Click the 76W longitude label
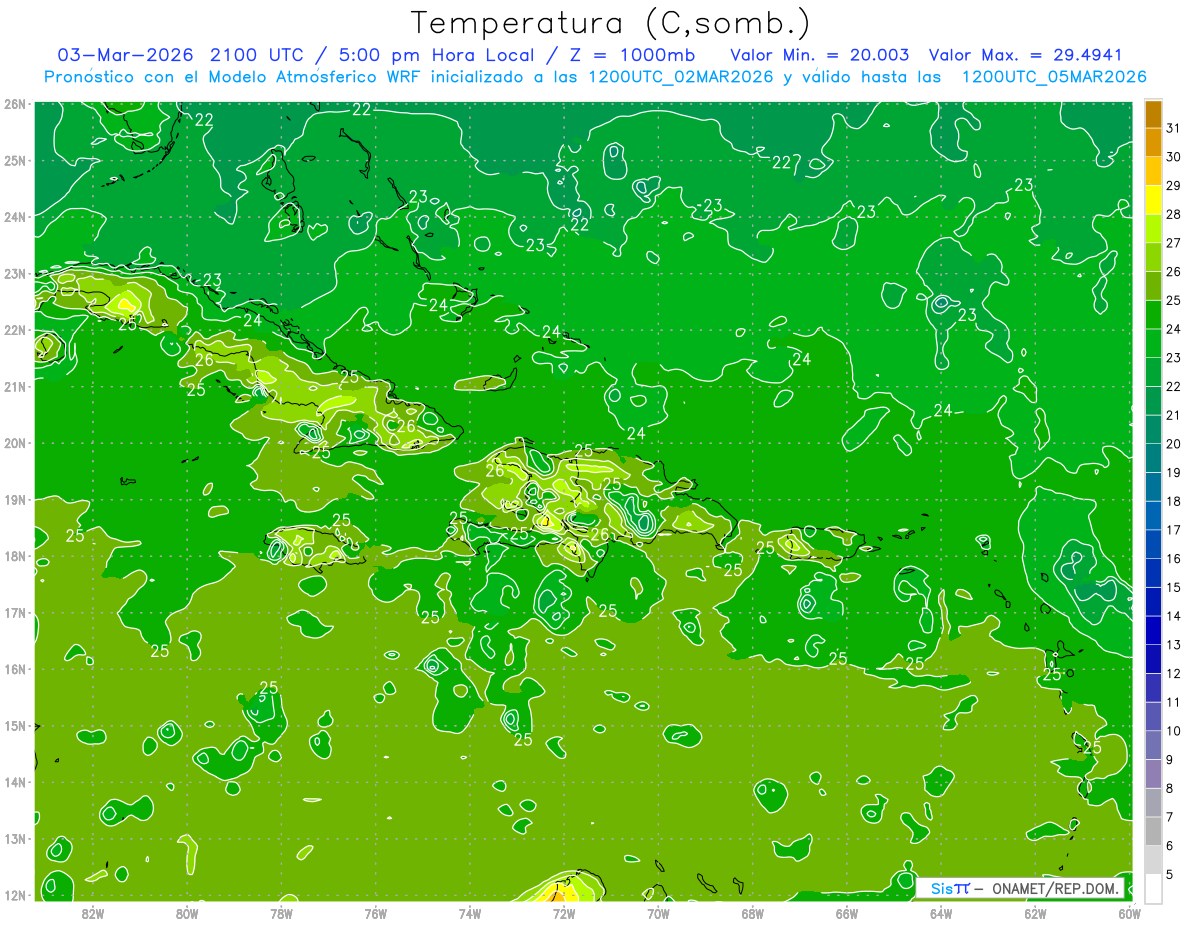1200x927 pixels. [x=375, y=913]
